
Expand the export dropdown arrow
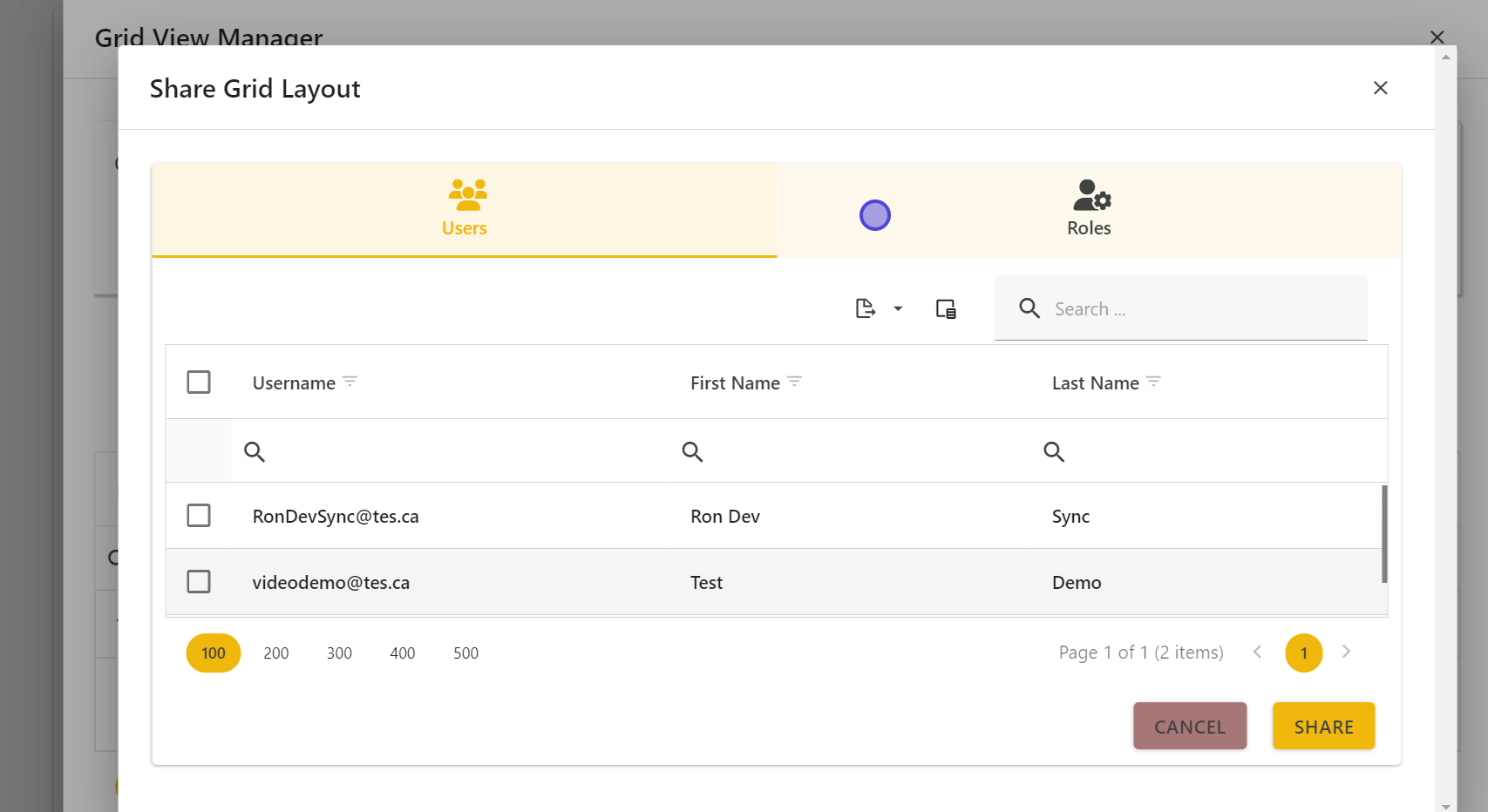pyautogui.click(x=898, y=308)
